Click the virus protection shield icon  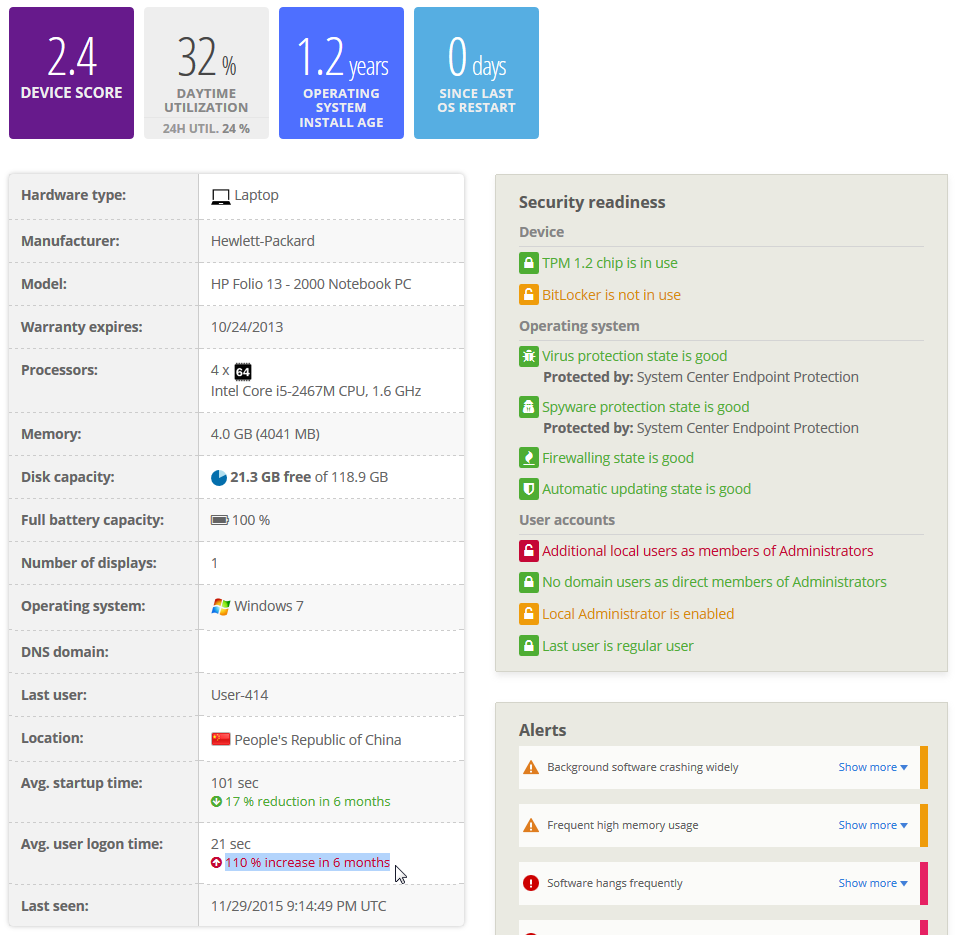point(527,356)
